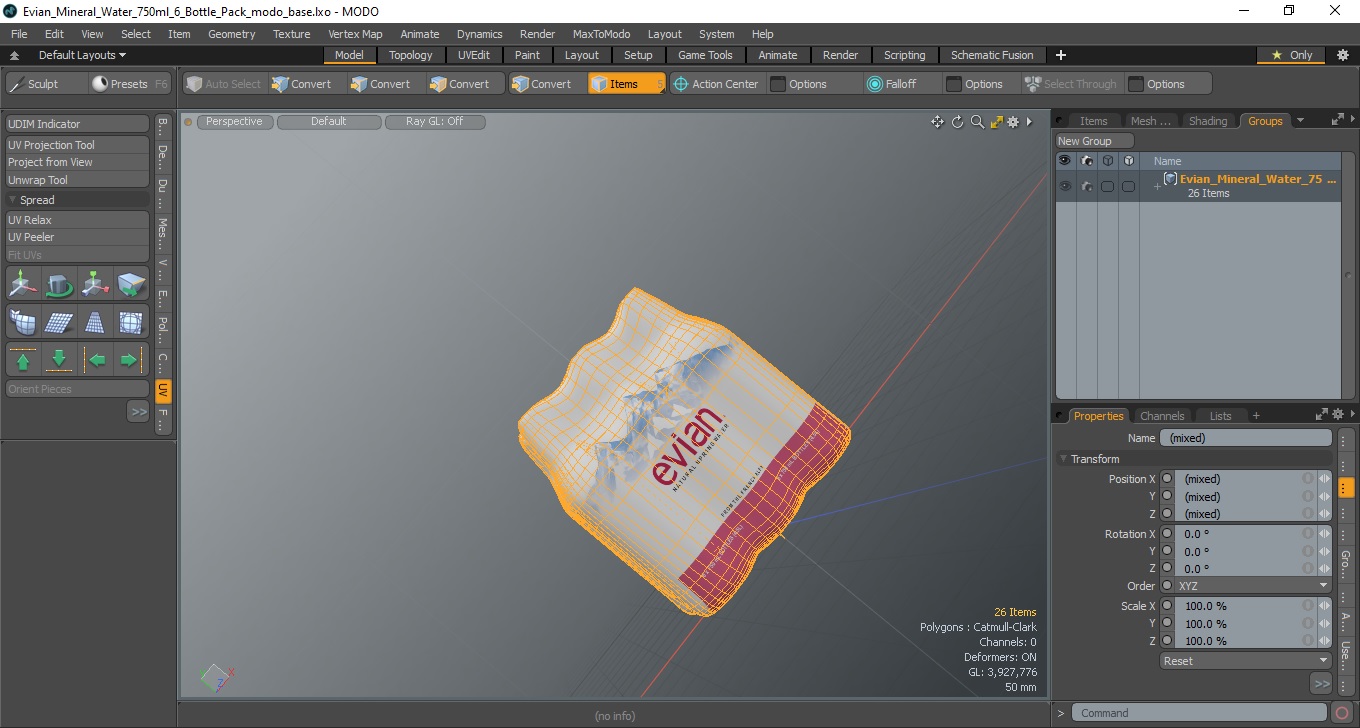Collapse the Spread section
This screenshot has width=1360, height=728.
click(12, 200)
